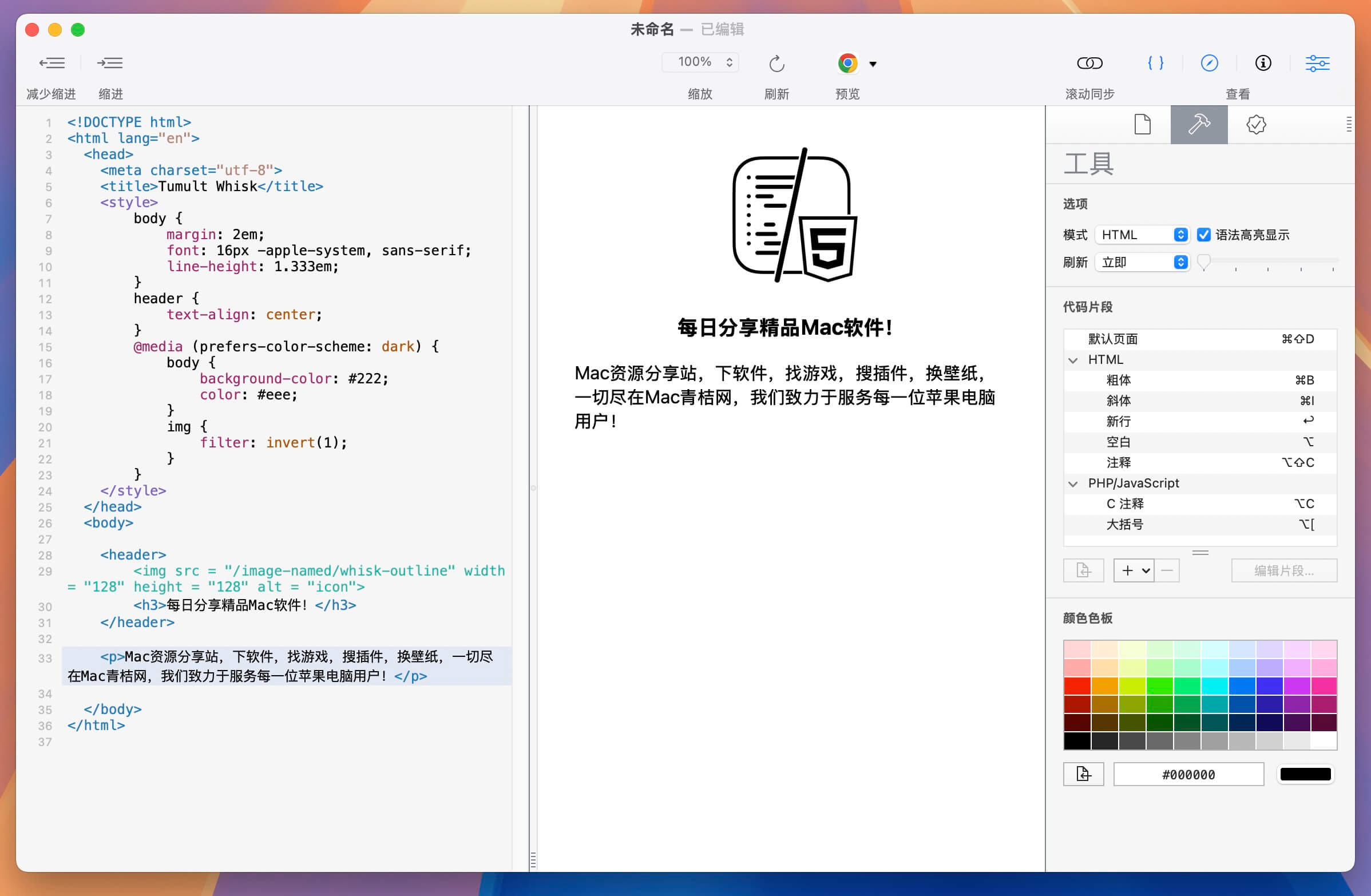Screen dimensions: 1371x896
Task: Select the C 注释 snippet
Action: click(1200, 504)
